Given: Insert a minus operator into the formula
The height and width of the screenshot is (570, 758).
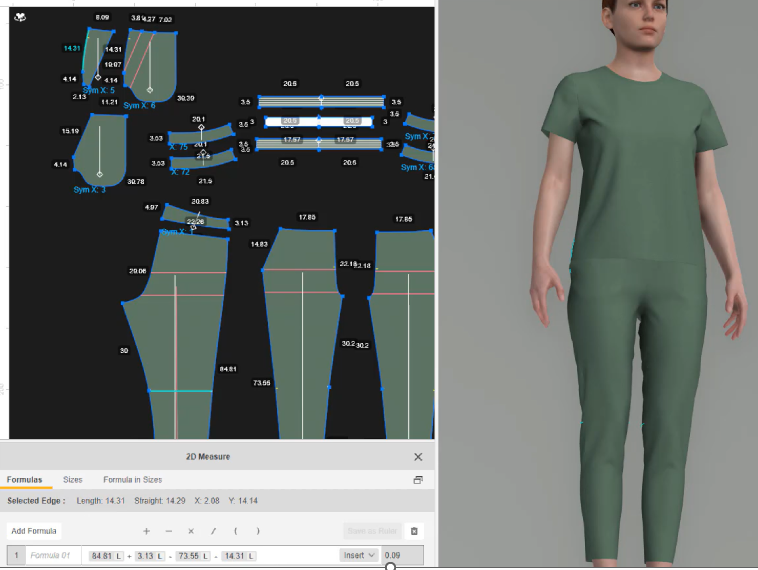Looking at the screenshot, I should click(169, 531).
